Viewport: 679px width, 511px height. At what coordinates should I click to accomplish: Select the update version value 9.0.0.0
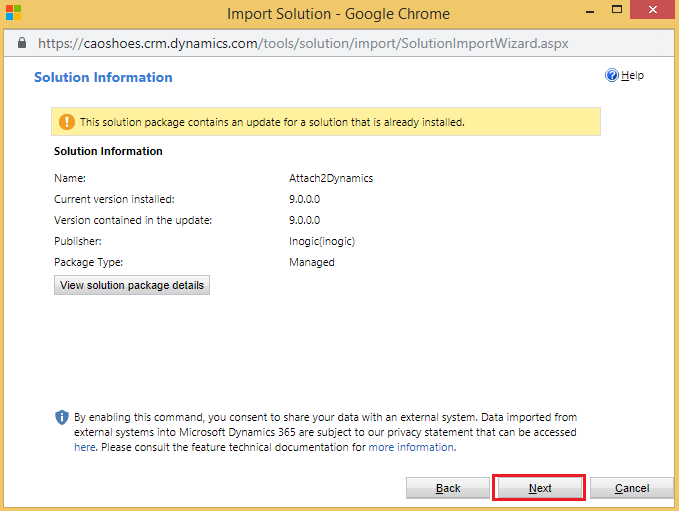(x=304, y=220)
